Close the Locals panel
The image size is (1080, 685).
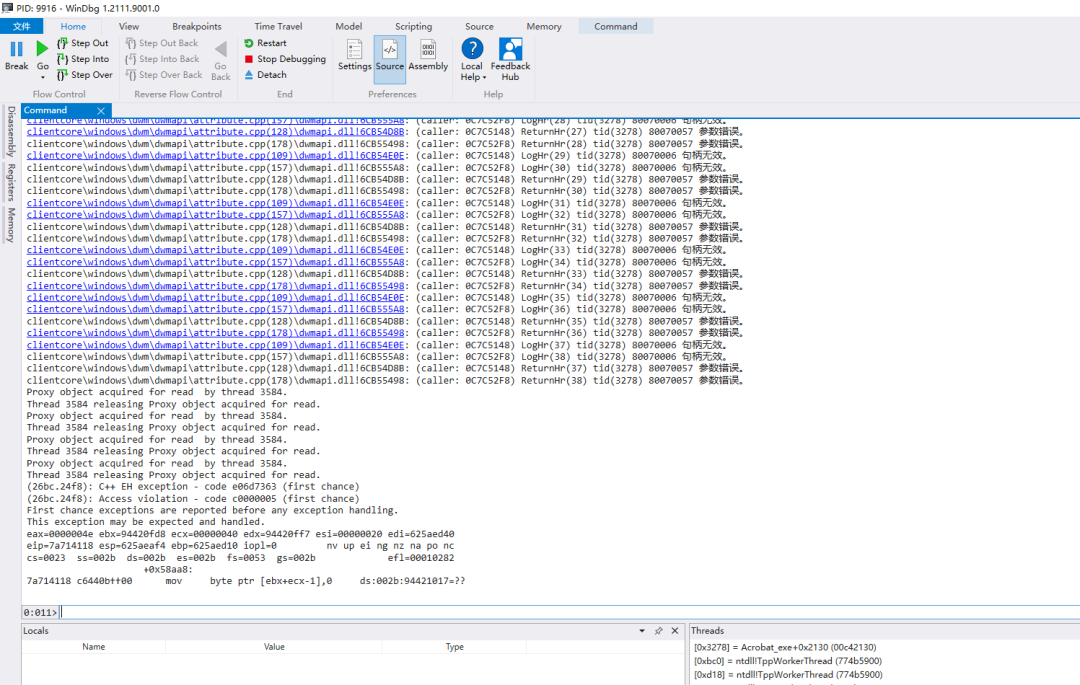pos(675,631)
